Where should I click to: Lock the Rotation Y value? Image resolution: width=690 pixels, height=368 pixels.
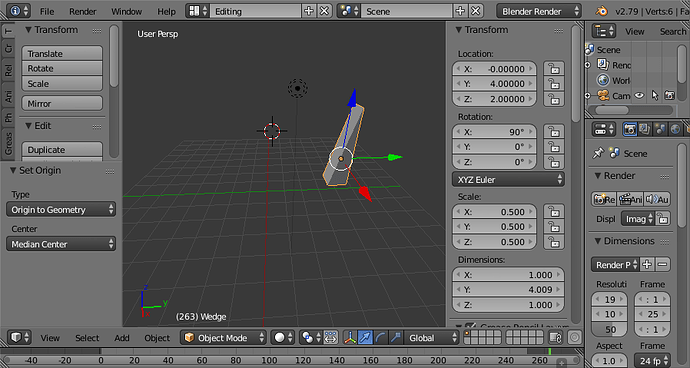[554, 147]
